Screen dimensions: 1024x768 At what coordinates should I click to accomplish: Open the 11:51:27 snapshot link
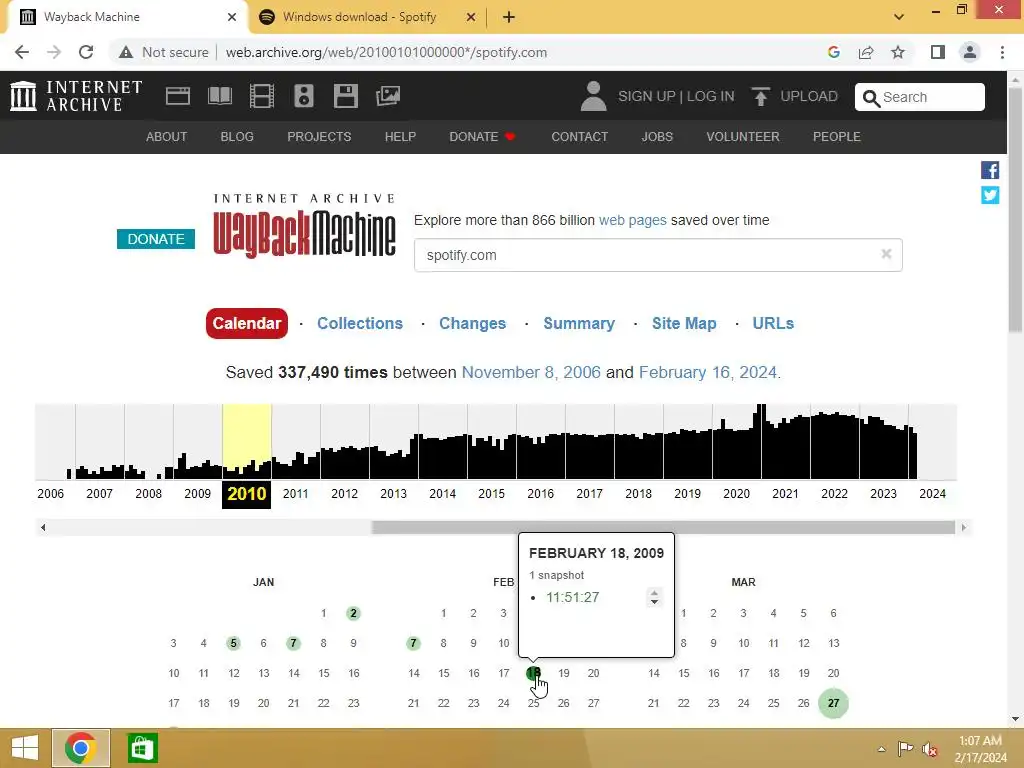572,597
